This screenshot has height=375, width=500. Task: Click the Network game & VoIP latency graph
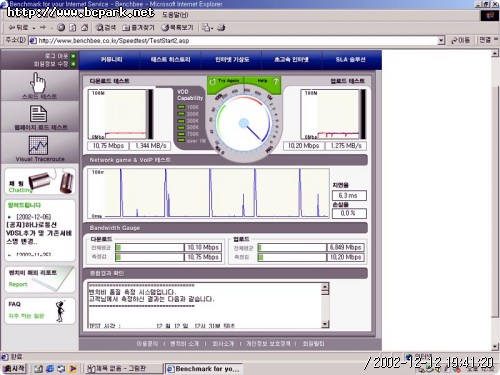point(208,193)
